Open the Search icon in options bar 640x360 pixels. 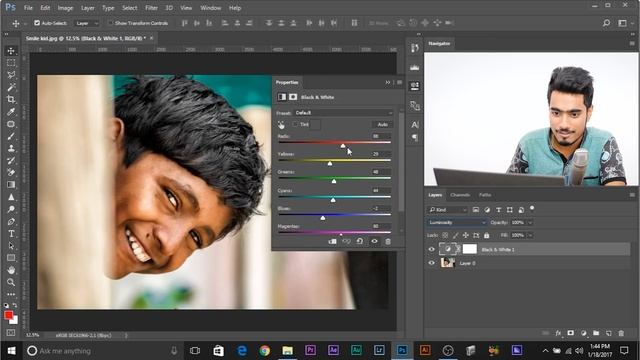[607, 23]
